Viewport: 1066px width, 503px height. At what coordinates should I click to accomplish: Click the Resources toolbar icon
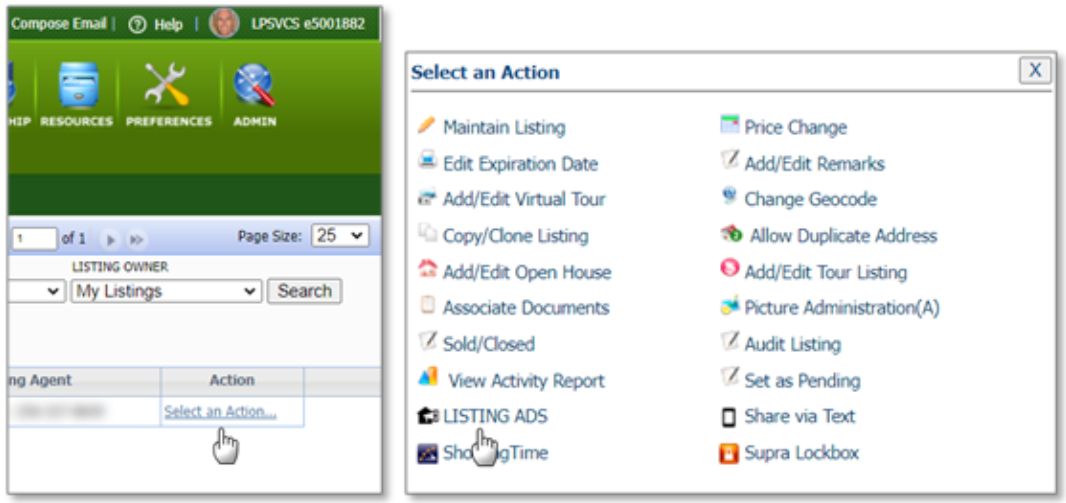point(76,88)
